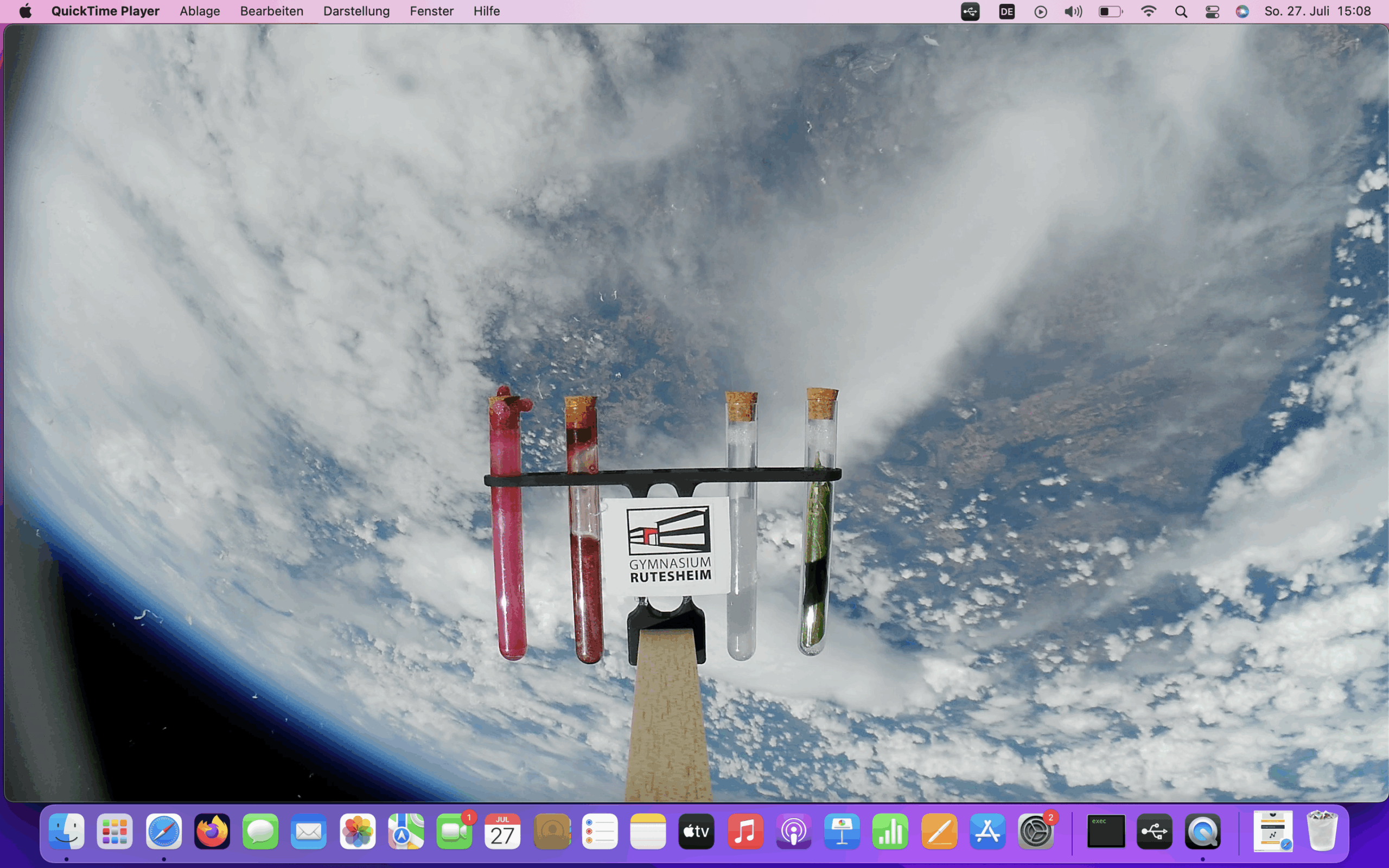Open the Ablage menu

(200, 11)
